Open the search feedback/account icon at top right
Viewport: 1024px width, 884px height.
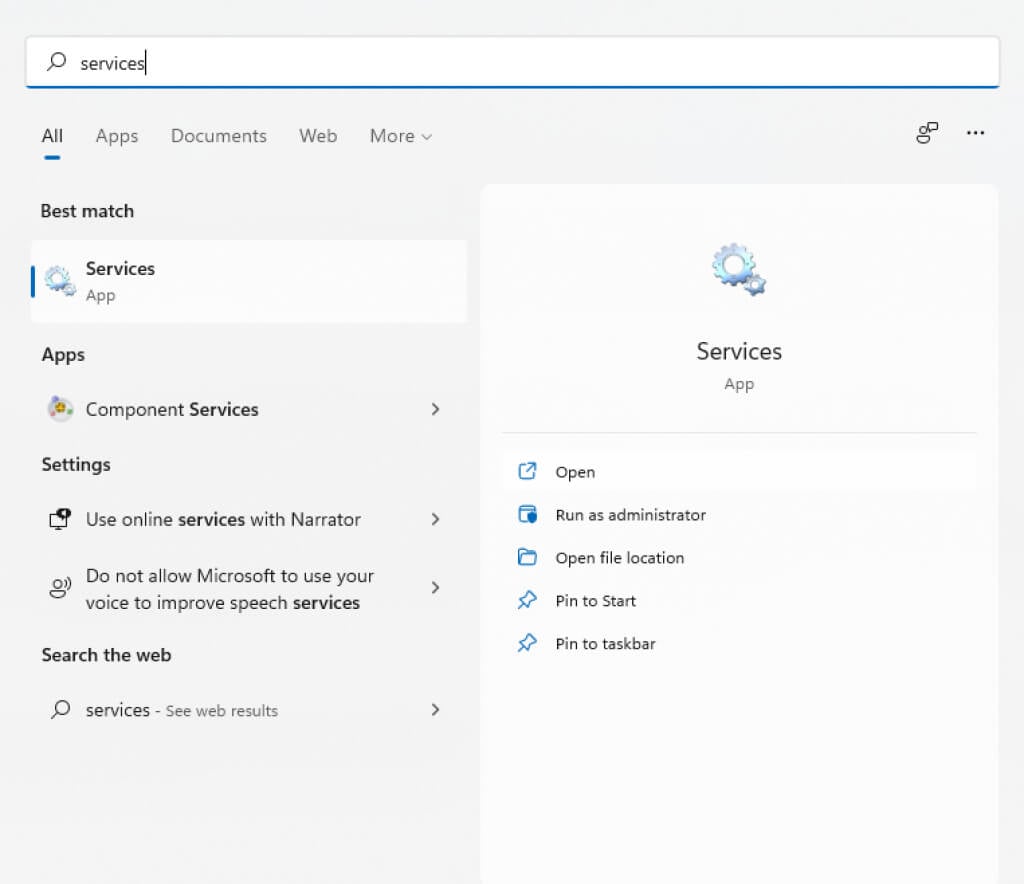(x=927, y=134)
